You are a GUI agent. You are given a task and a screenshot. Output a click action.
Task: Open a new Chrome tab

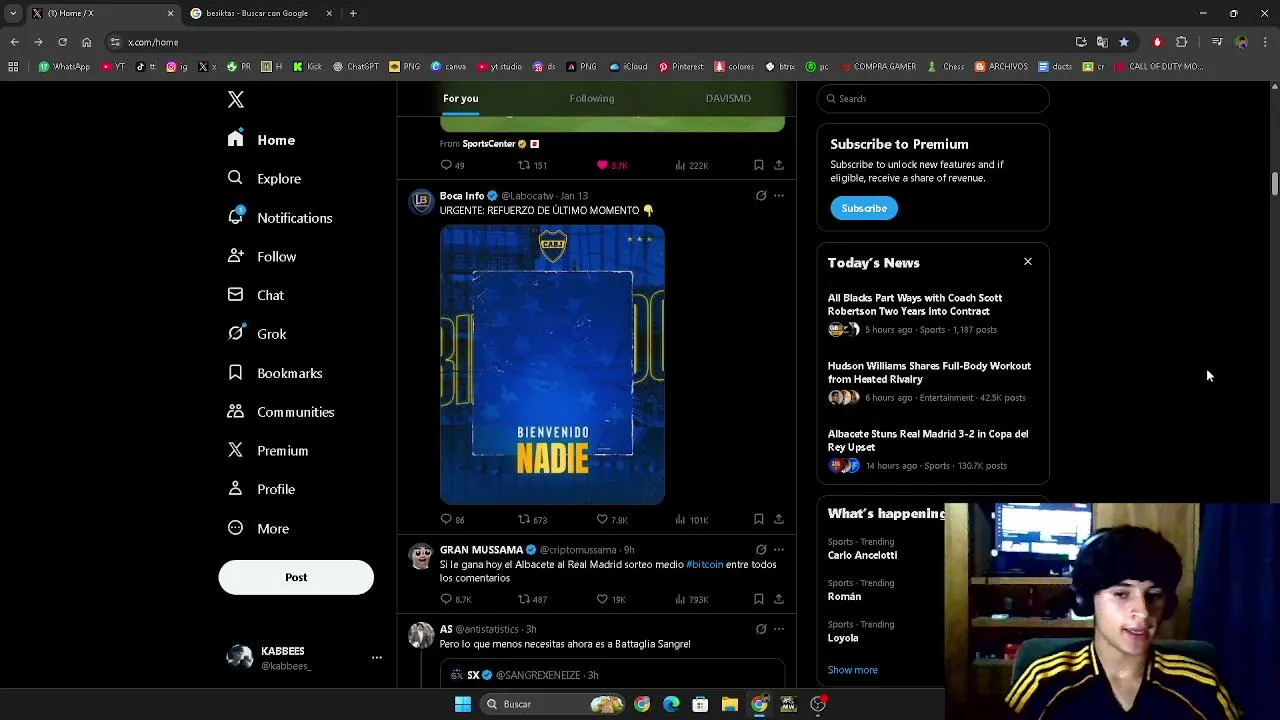tap(353, 13)
